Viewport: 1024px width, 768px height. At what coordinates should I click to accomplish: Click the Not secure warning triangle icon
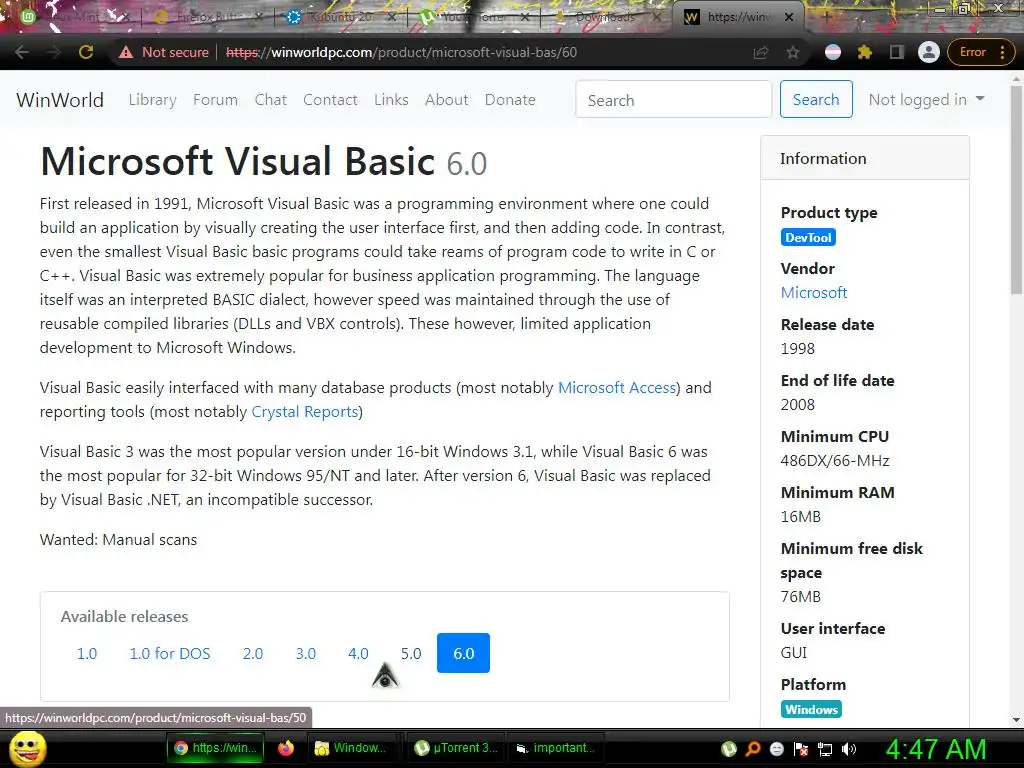click(x=126, y=52)
